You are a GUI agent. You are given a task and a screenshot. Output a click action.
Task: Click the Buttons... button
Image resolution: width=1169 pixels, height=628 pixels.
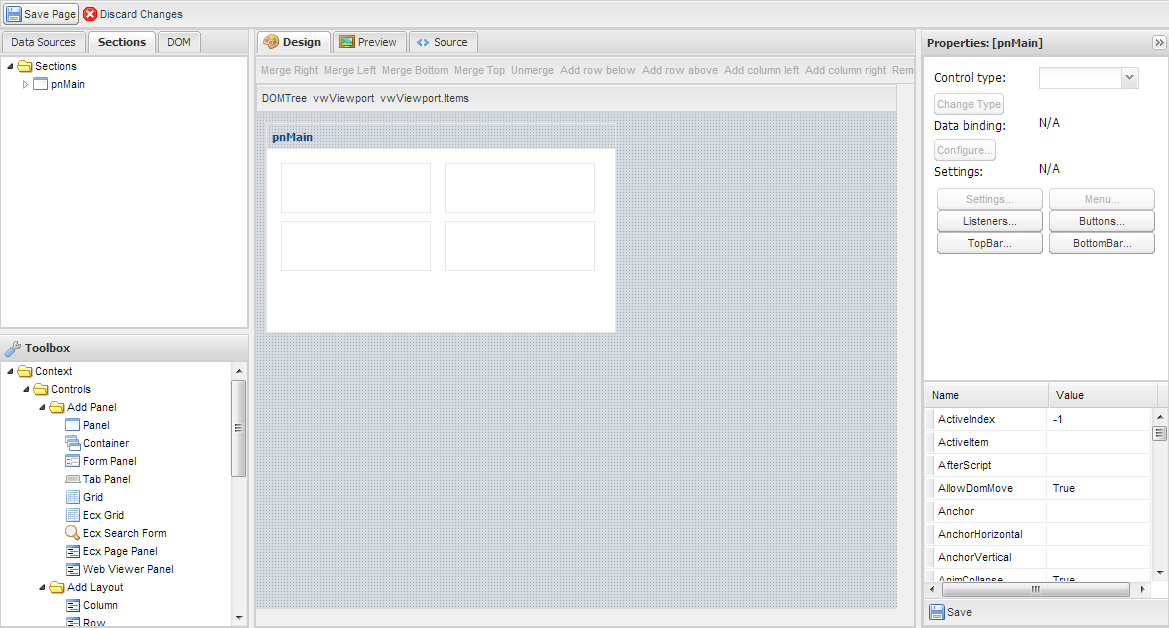click(1102, 222)
